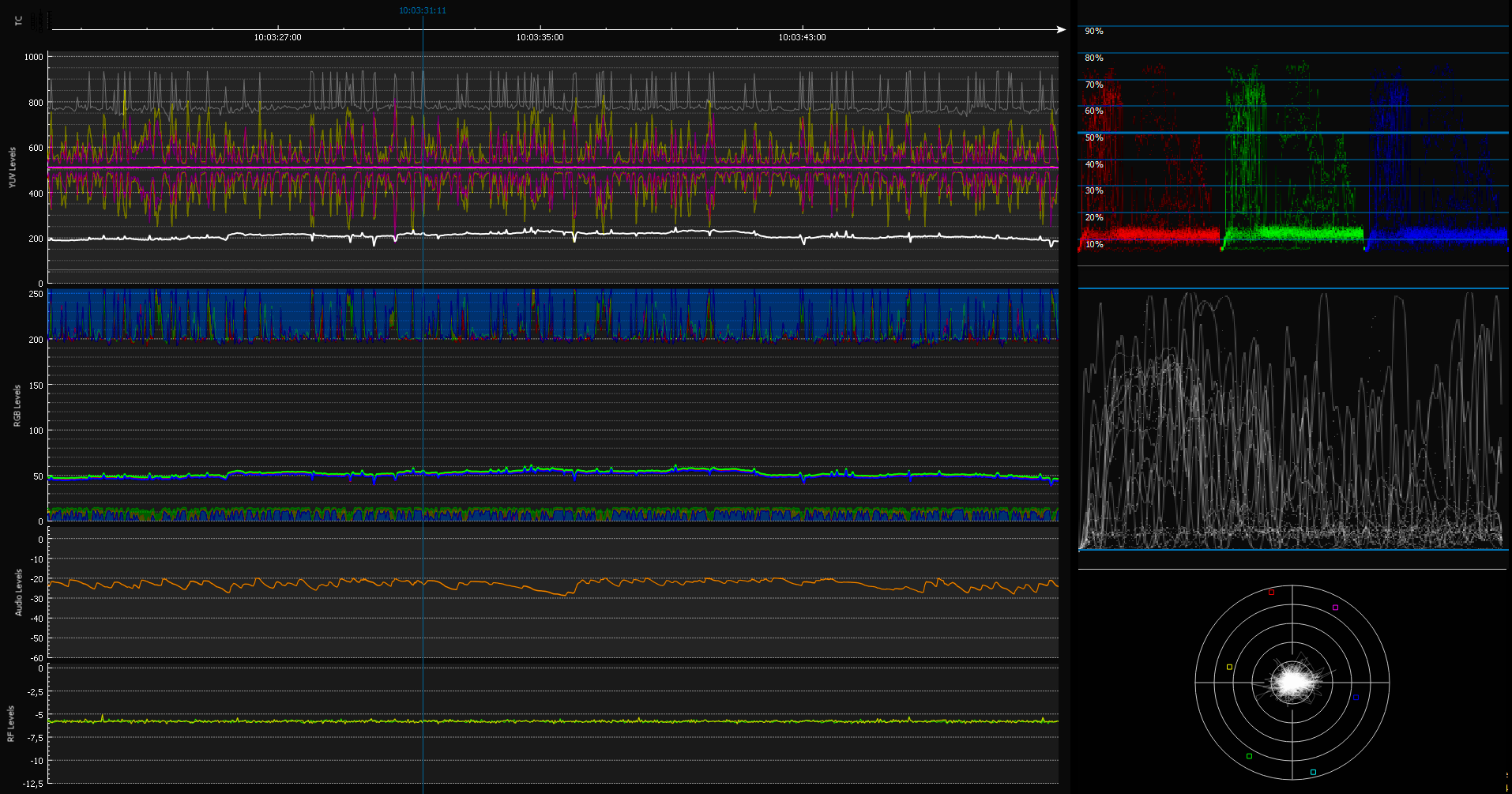Select the yellow target marker on vectorscope
The height and width of the screenshot is (794, 1512).
click(1229, 667)
